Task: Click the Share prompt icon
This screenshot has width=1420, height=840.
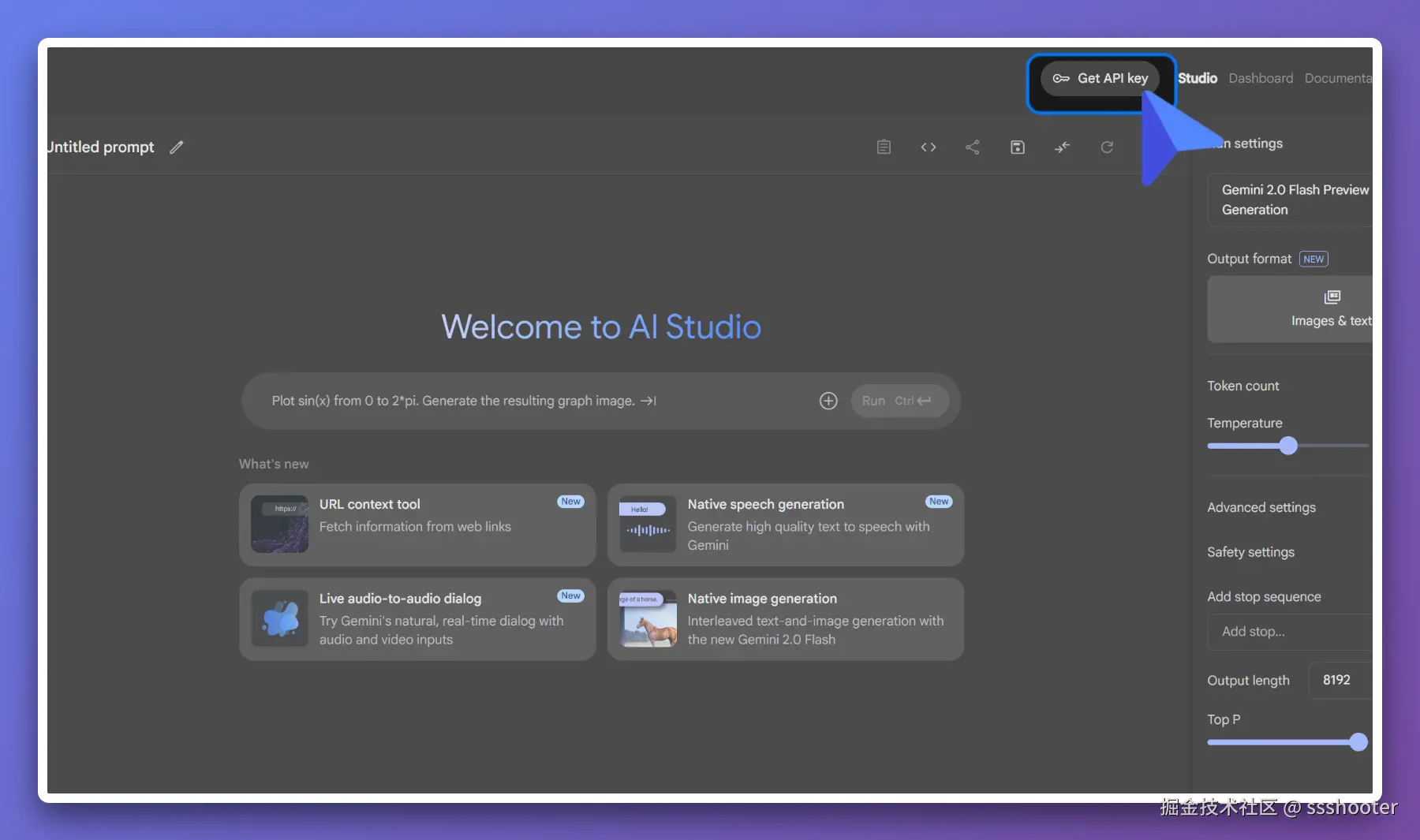Action: pos(972,147)
